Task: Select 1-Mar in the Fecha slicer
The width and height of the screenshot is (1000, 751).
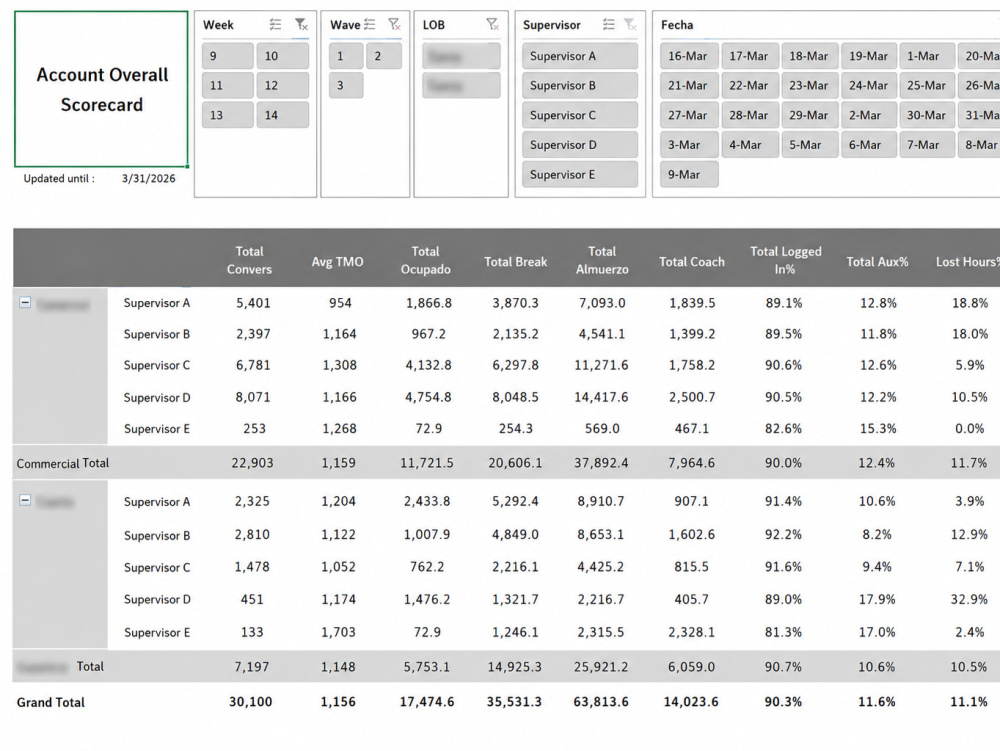Action: point(927,56)
